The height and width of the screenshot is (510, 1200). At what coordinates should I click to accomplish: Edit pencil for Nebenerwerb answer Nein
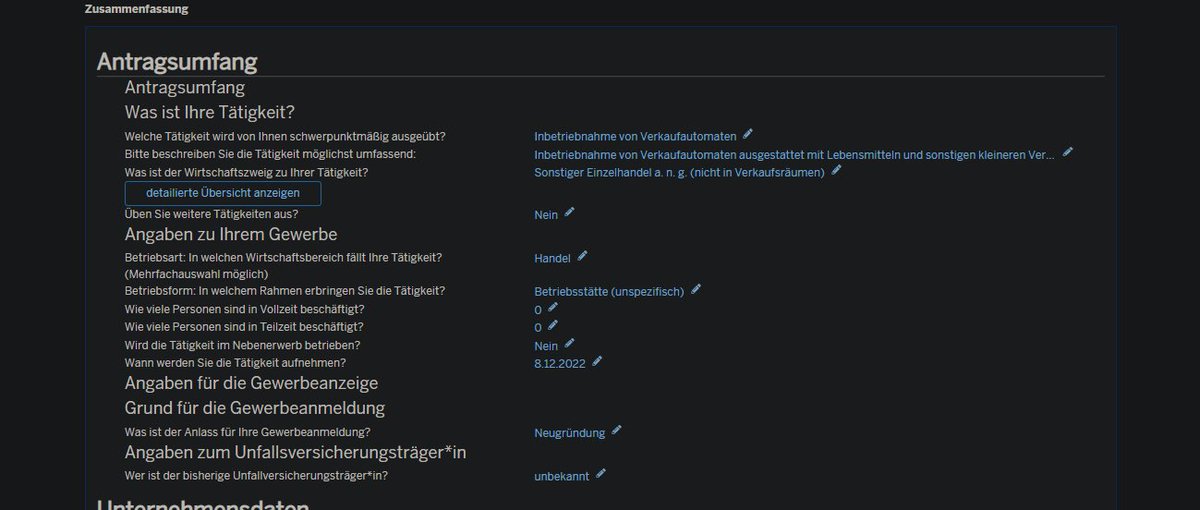coord(570,343)
